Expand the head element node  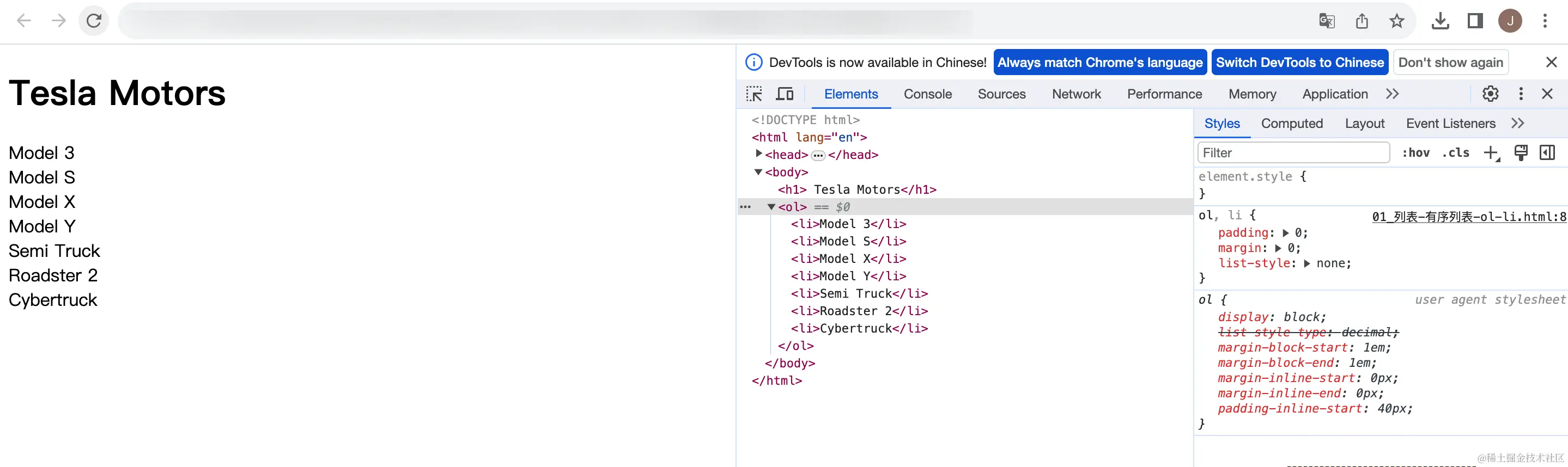coord(758,155)
